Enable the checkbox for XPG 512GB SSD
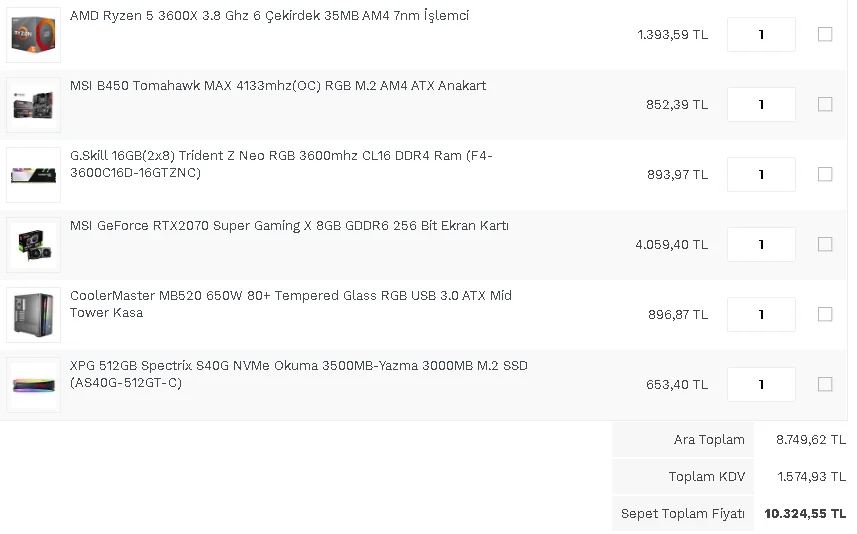857x534 pixels. [825, 384]
